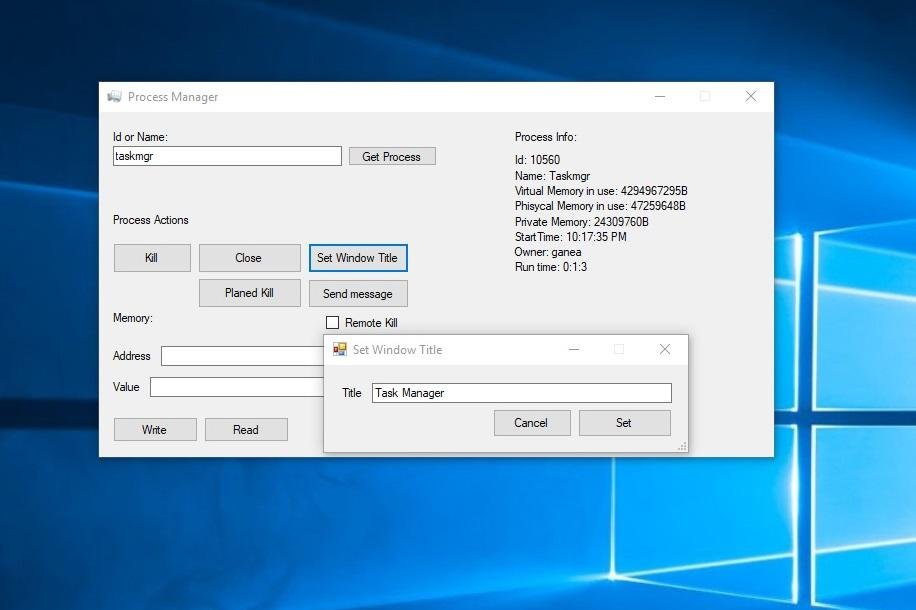Viewport: 916px width, 610px height.
Task: Click the 'Owner: ganea' text
Action: pos(547,252)
